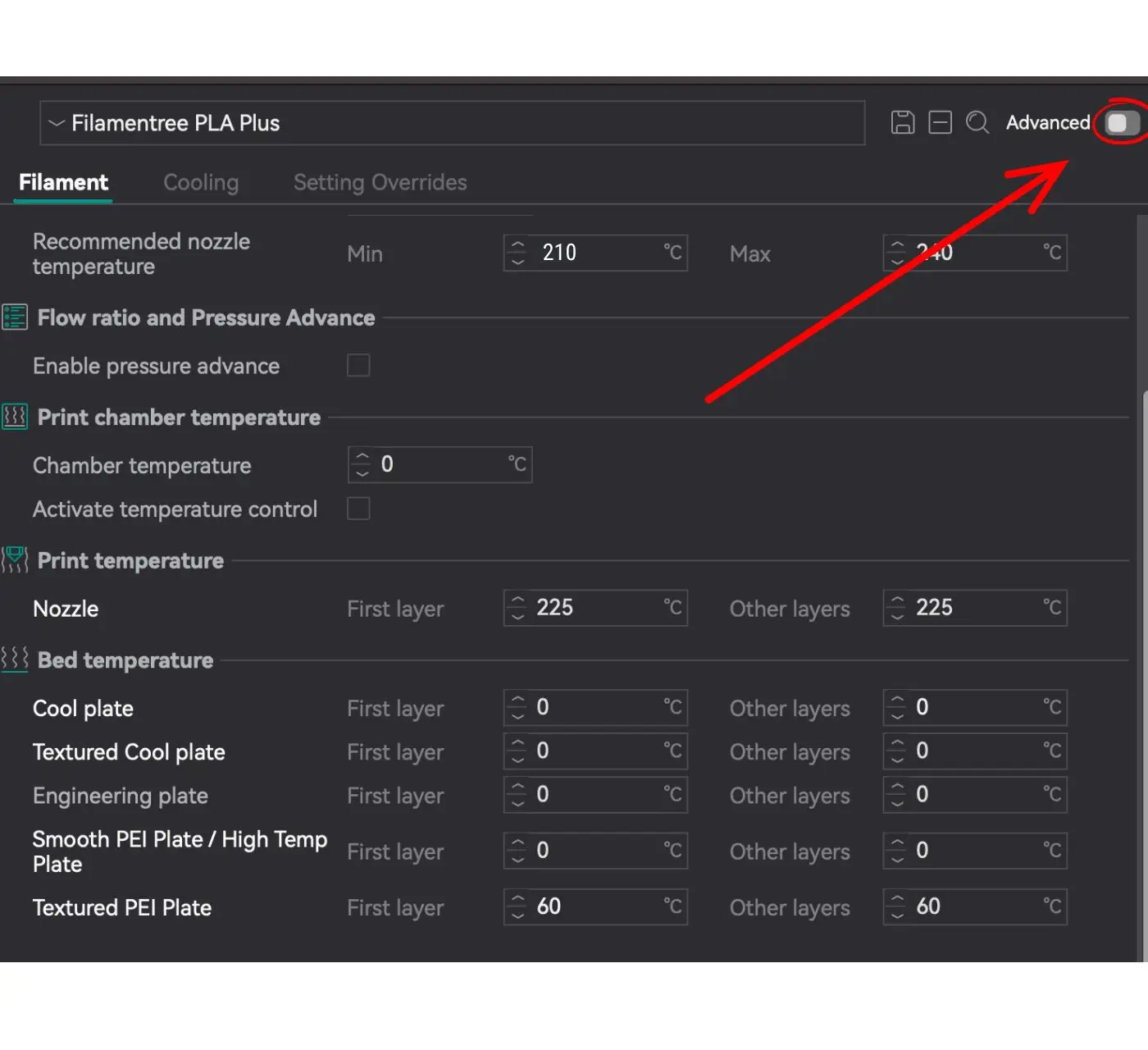1148x1050 pixels.
Task: Click the Nozzle other layers temperature field
Action: (x=976, y=608)
